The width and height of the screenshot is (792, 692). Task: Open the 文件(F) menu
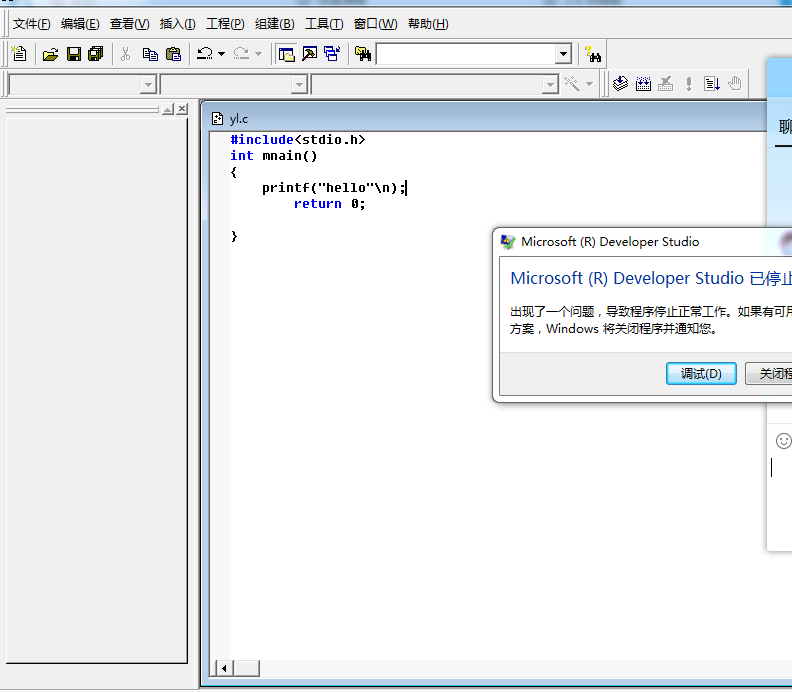pyautogui.click(x=31, y=24)
